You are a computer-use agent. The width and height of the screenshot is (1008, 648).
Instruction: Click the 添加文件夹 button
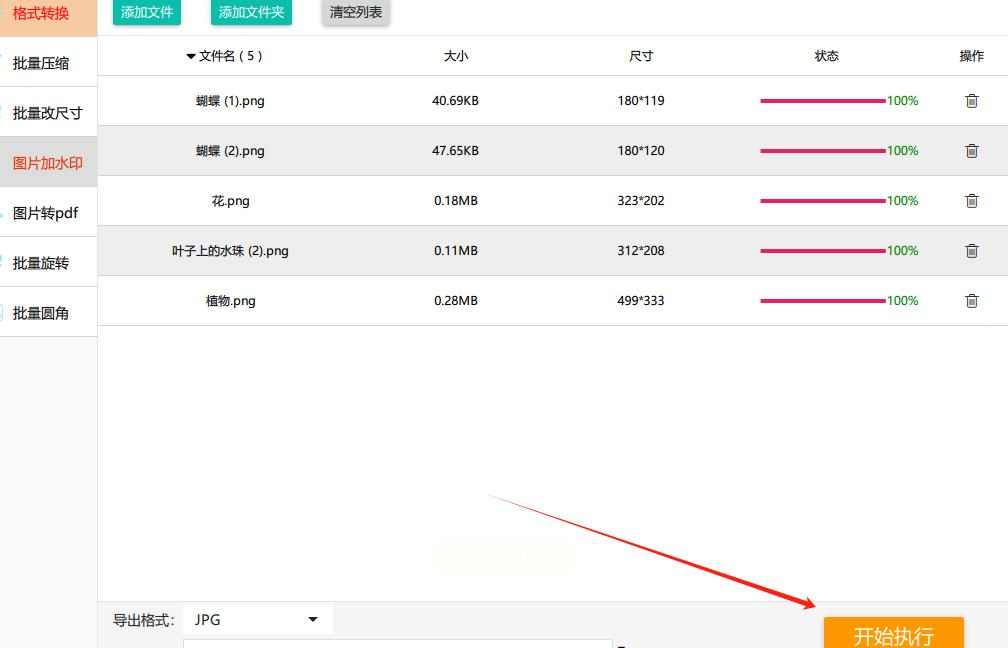tap(251, 12)
